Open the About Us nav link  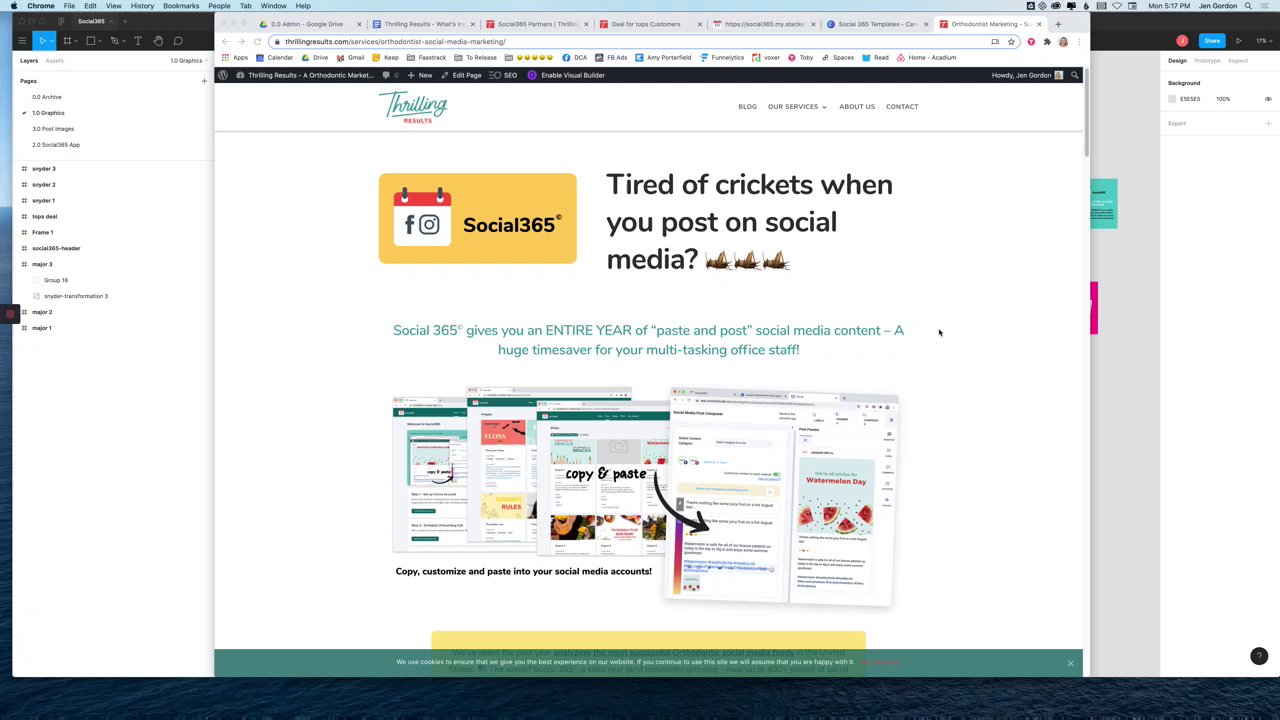pyautogui.click(x=856, y=106)
